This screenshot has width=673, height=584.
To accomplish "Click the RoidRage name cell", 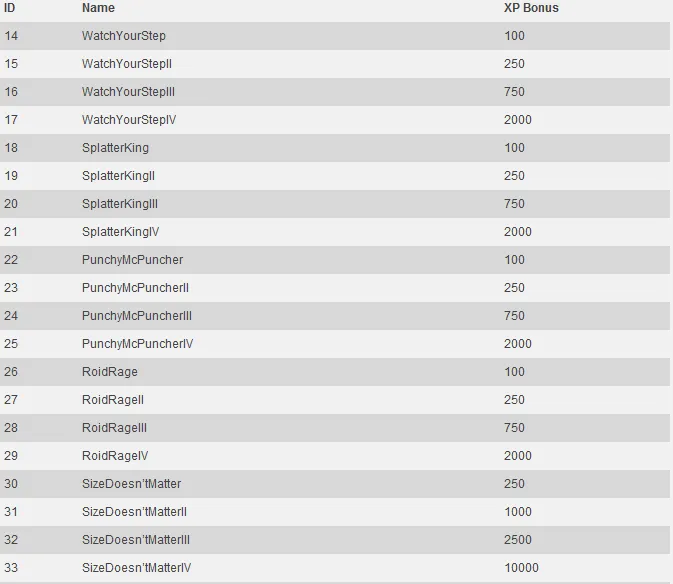I will 110,372.
